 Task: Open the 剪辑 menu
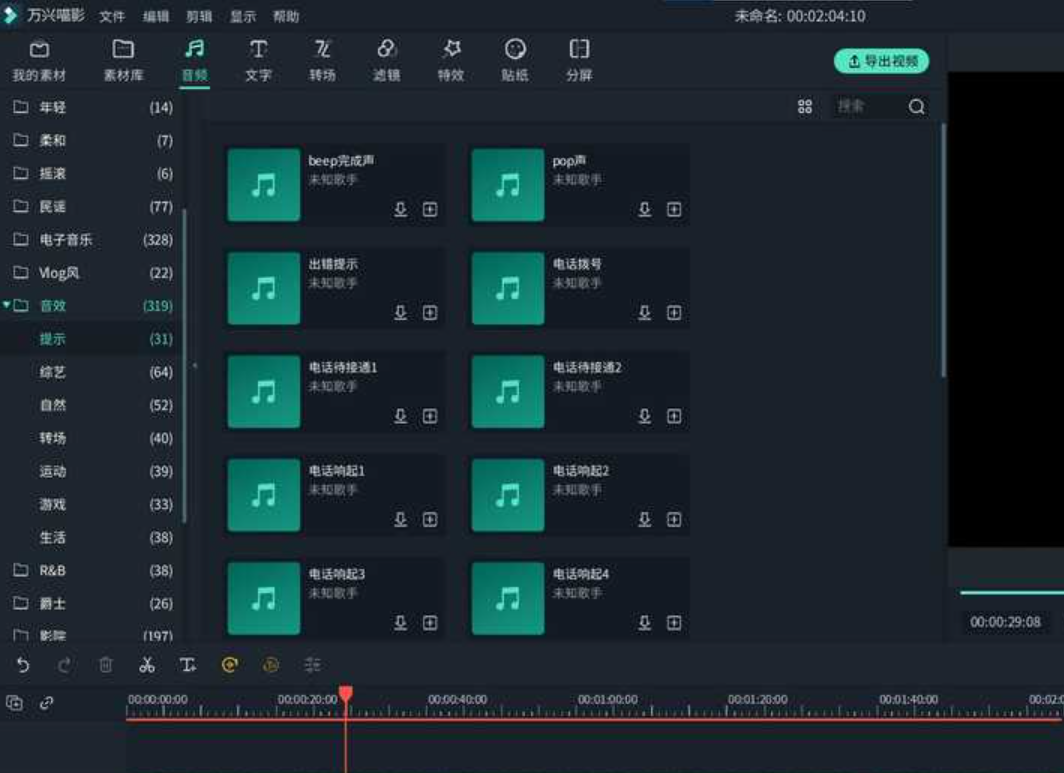[200, 16]
